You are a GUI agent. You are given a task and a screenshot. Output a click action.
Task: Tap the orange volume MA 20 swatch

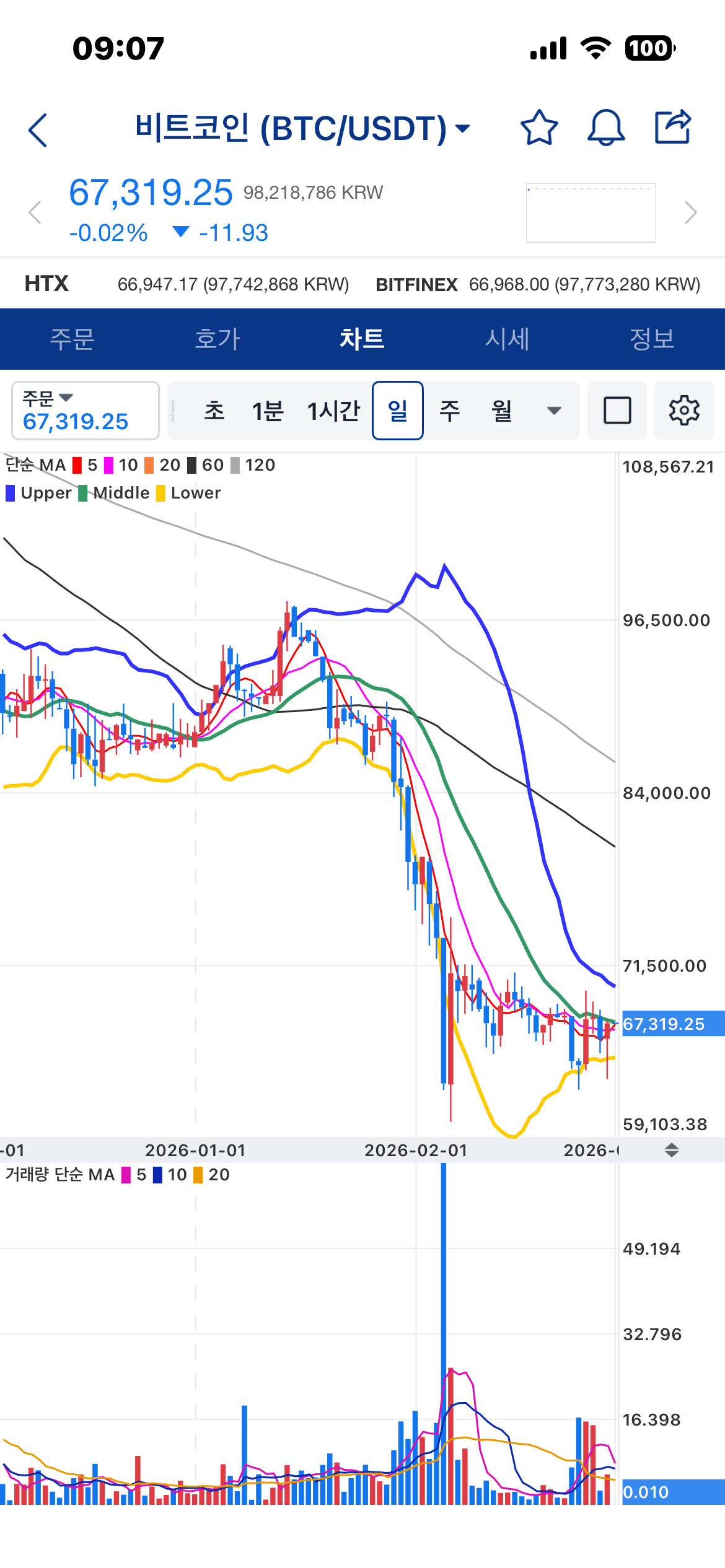click(x=198, y=1175)
